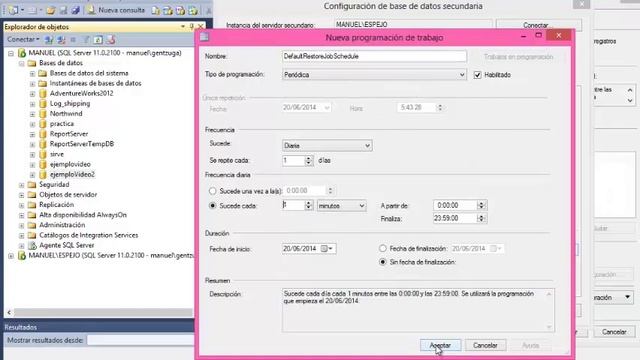This screenshot has width=640, height=360.
Task: Click the MANUEL\ESPEJO server icon in tree
Action: [x=22, y=256]
